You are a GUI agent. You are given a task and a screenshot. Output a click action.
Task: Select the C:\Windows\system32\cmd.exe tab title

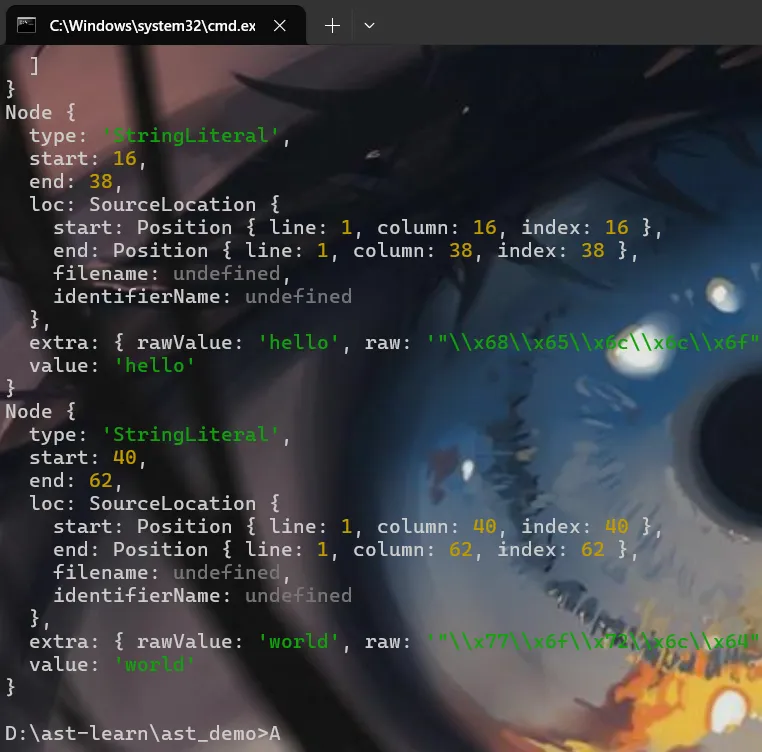click(149, 26)
